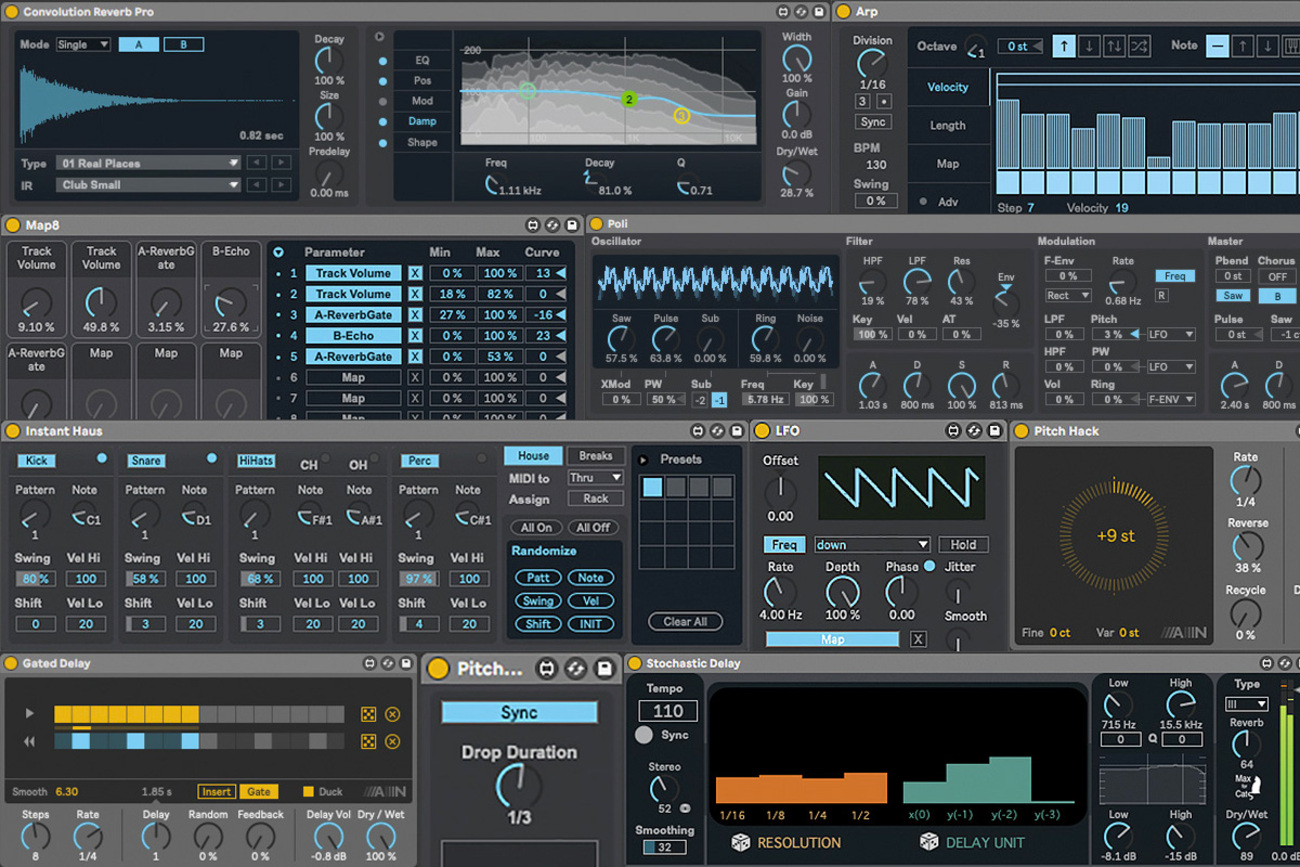Click the reverse double-arrow icon in Gated Delay
The image size is (1300, 867).
click(x=30, y=741)
